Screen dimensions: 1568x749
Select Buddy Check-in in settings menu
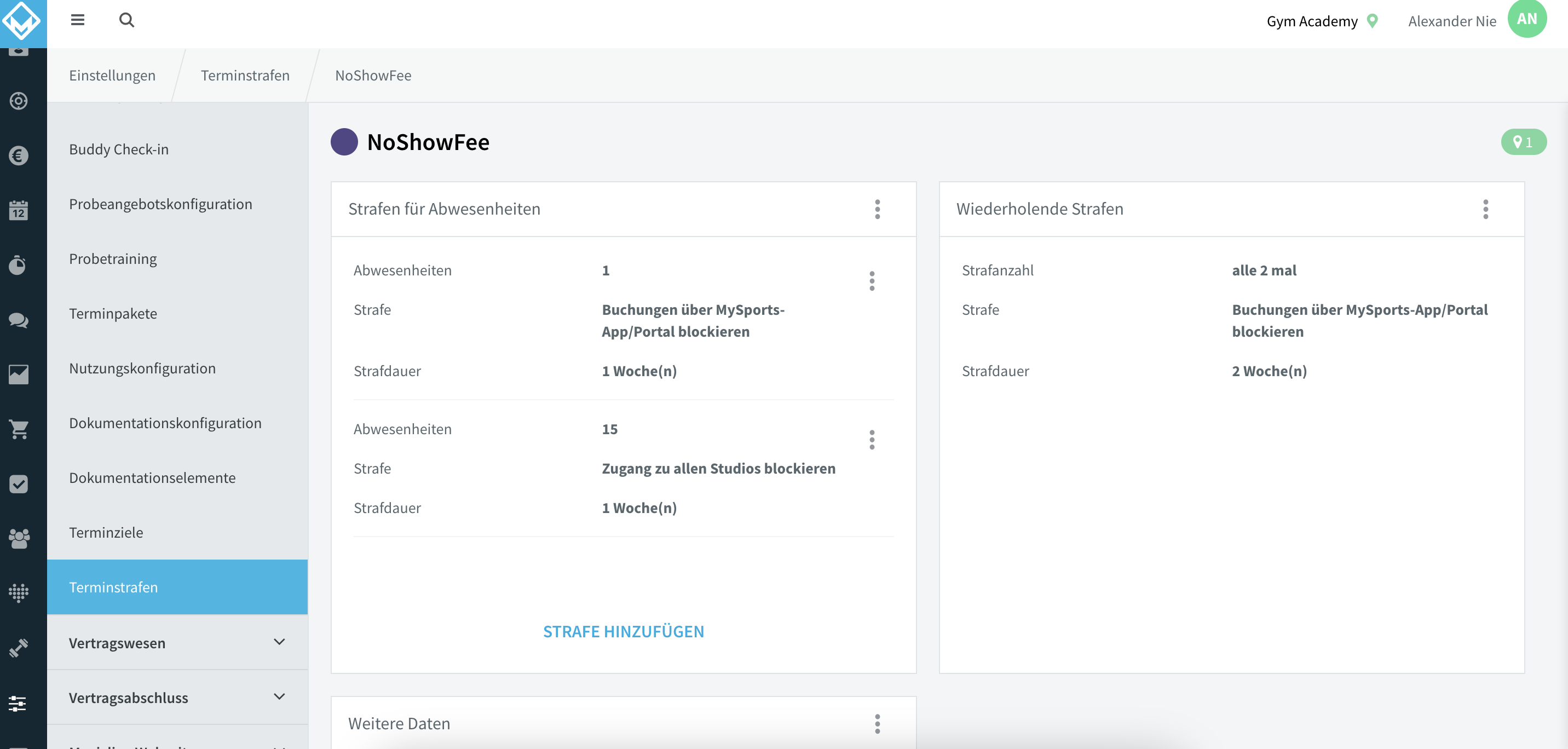[177, 149]
